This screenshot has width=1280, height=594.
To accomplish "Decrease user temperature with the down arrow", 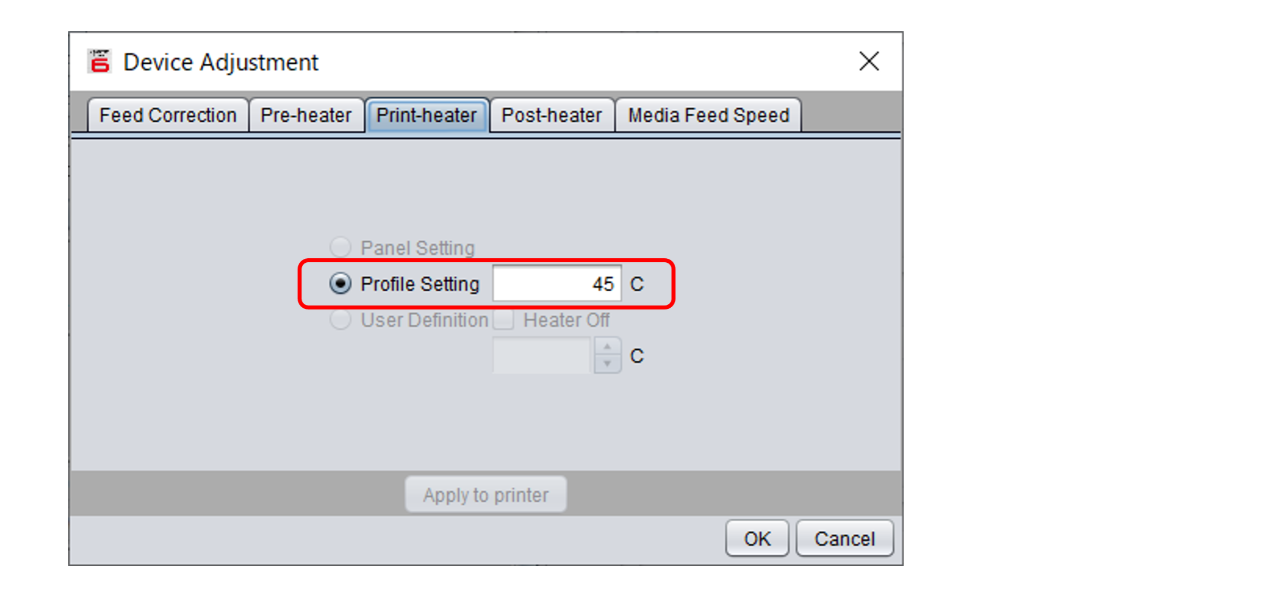I will (x=607, y=364).
